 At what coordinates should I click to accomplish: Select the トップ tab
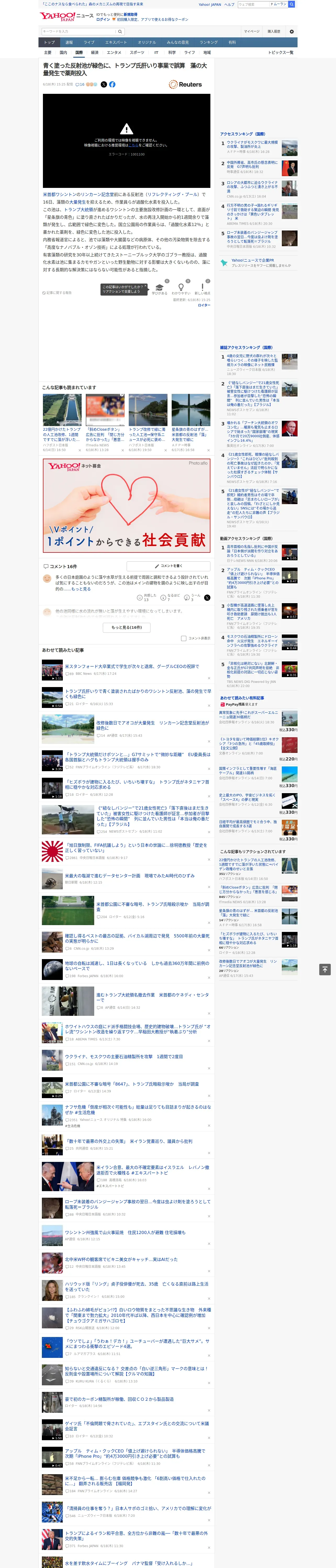49,43
